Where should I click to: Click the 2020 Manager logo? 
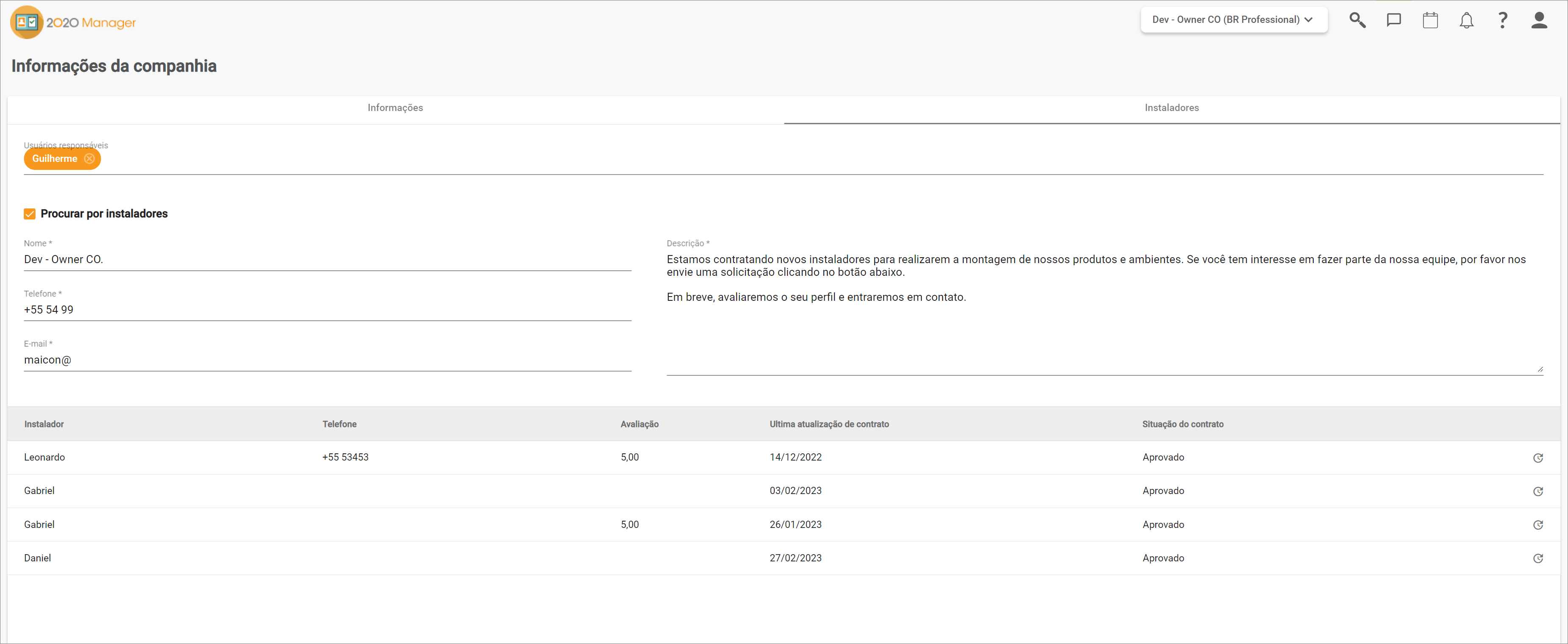(x=73, y=22)
